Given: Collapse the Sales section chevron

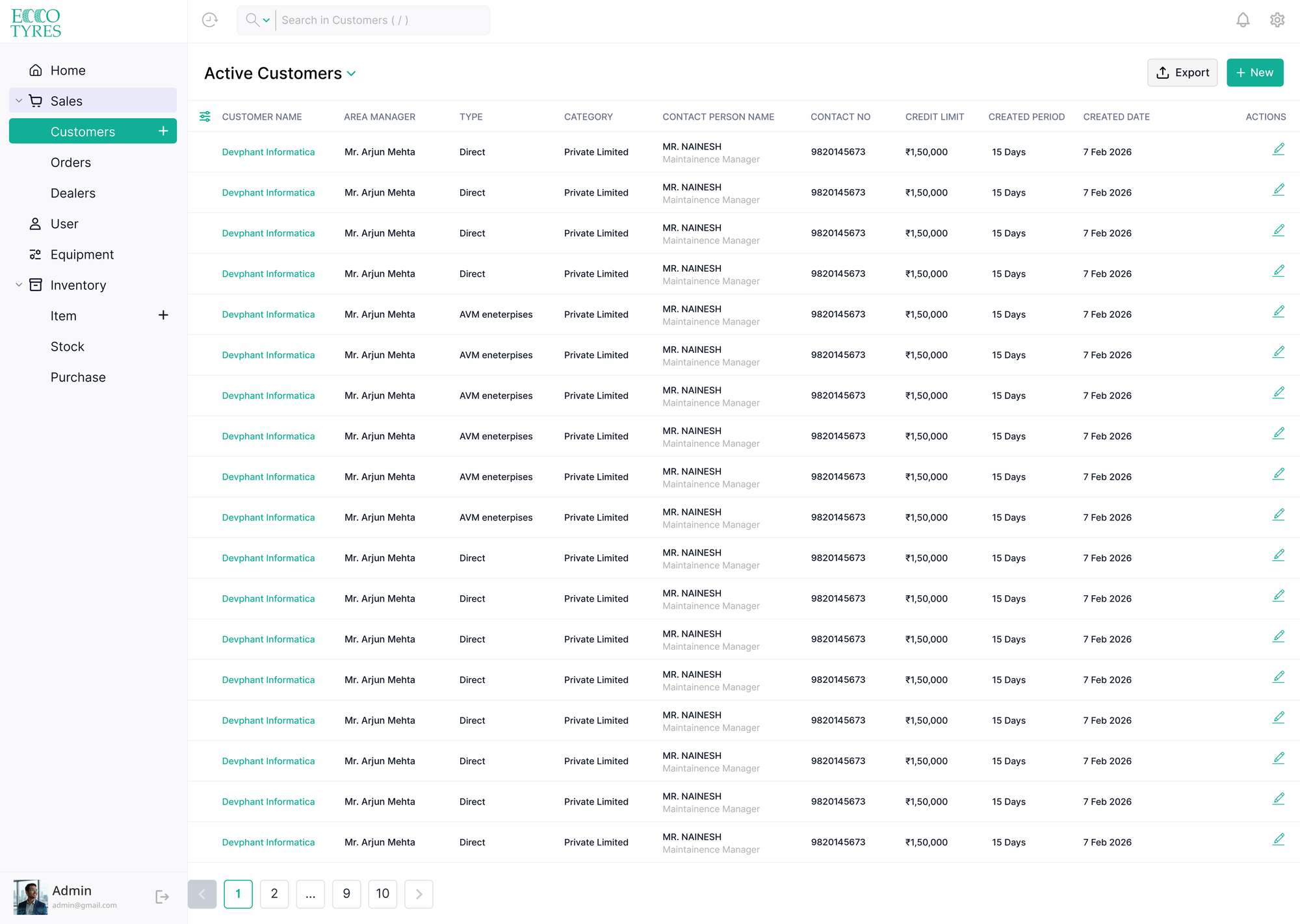Looking at the screenshot, I should pyautogui.click(x=19, y=101).
